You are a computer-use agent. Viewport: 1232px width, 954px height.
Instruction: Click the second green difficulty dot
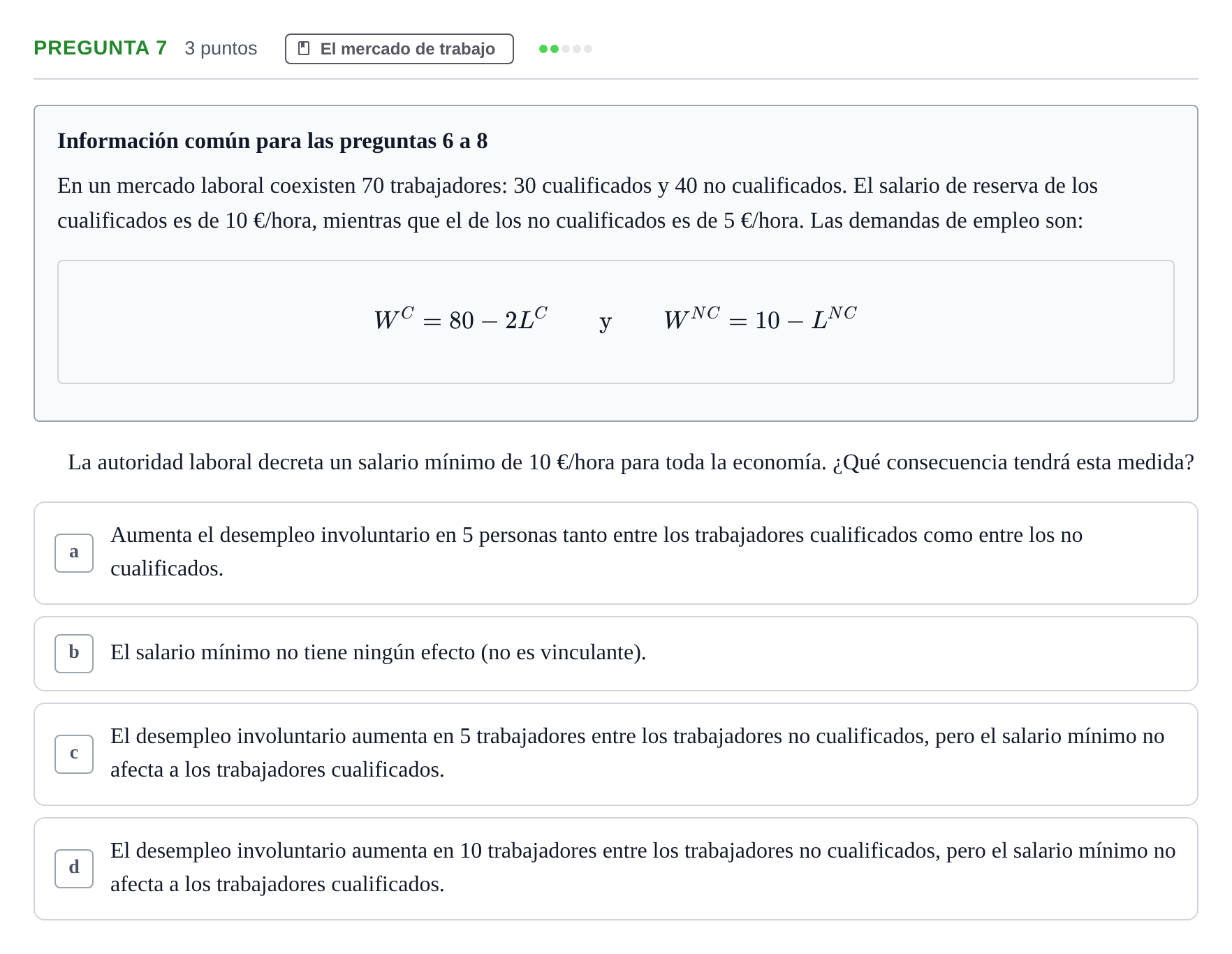point(555,49)
